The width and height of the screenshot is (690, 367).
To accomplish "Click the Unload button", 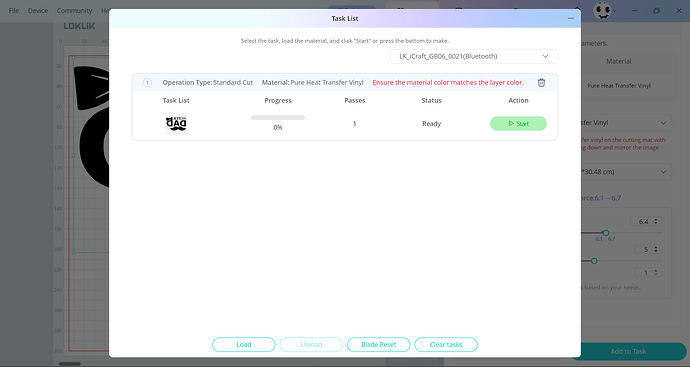I will [311, 345].
